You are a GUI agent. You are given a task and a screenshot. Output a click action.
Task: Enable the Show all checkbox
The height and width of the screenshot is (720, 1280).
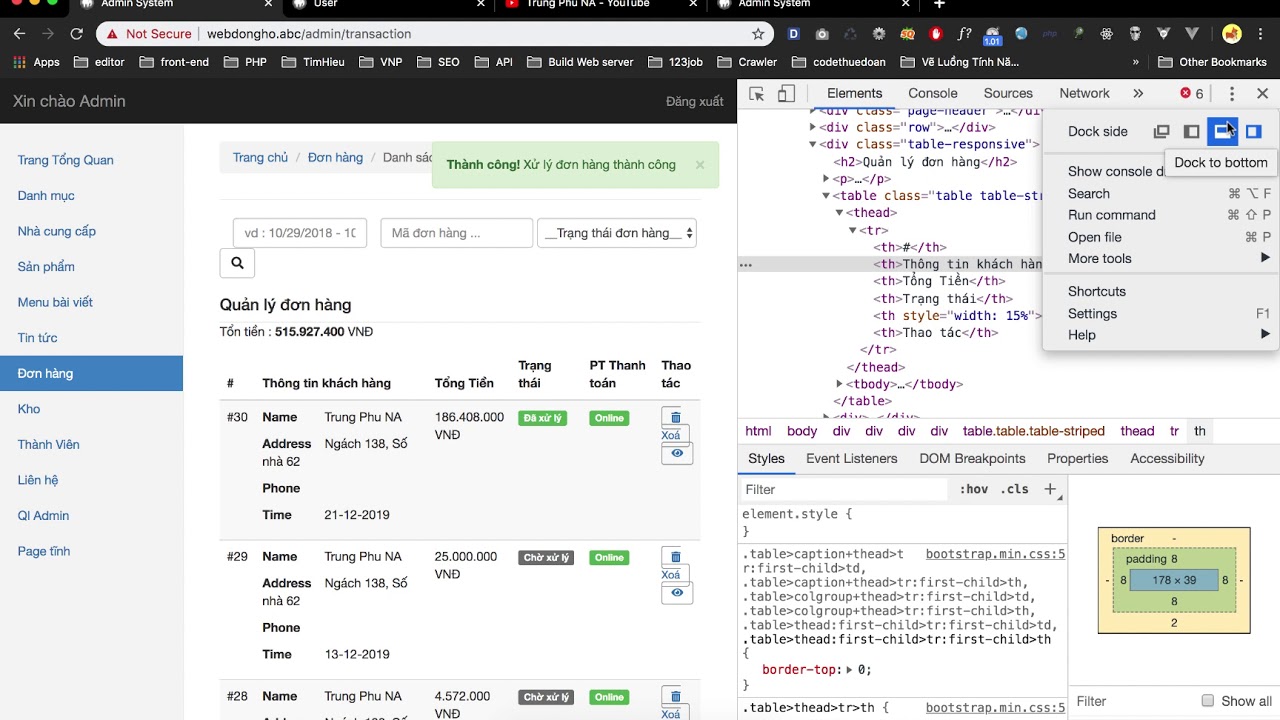1208,701
